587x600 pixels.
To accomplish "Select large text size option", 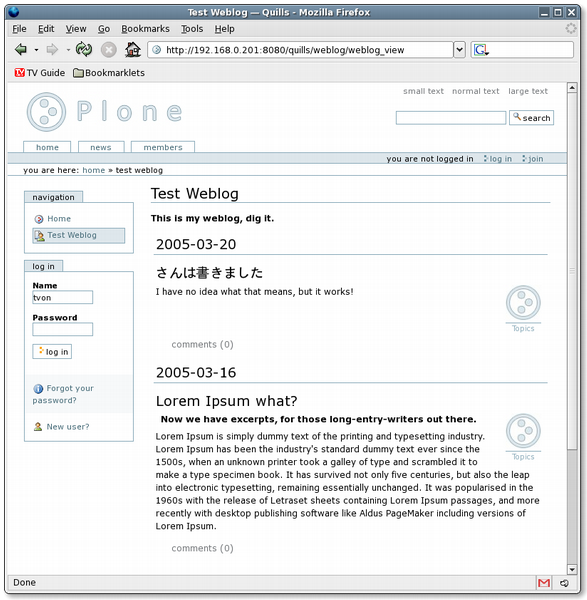I will click(x=528, y=91).
